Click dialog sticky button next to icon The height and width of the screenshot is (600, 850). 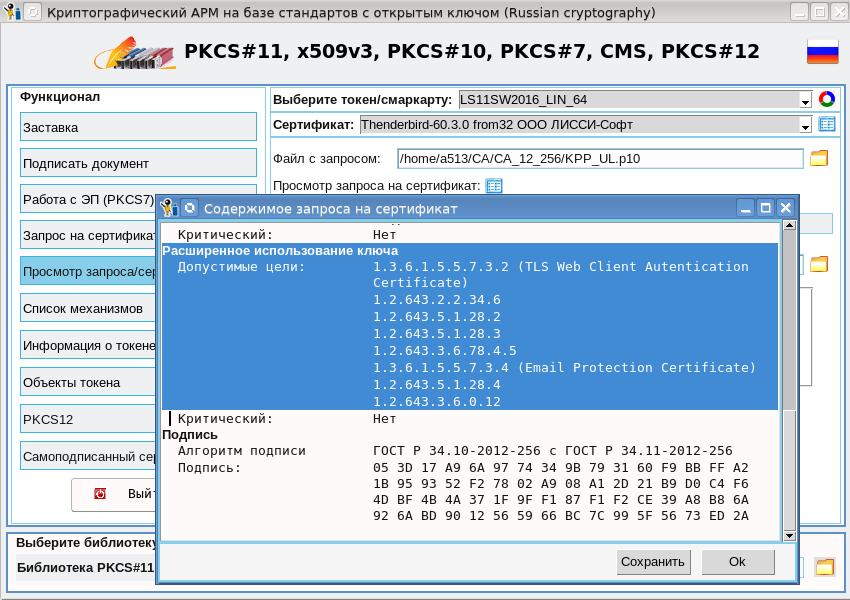click(190, 208)
